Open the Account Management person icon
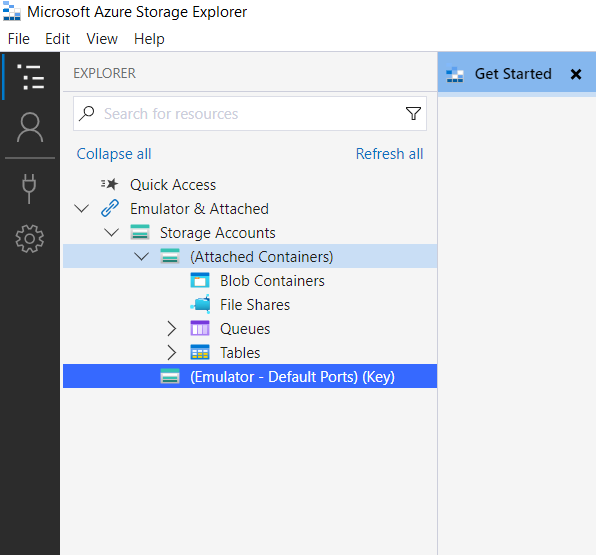Viewport: 596px width, 555px height. 30,127
